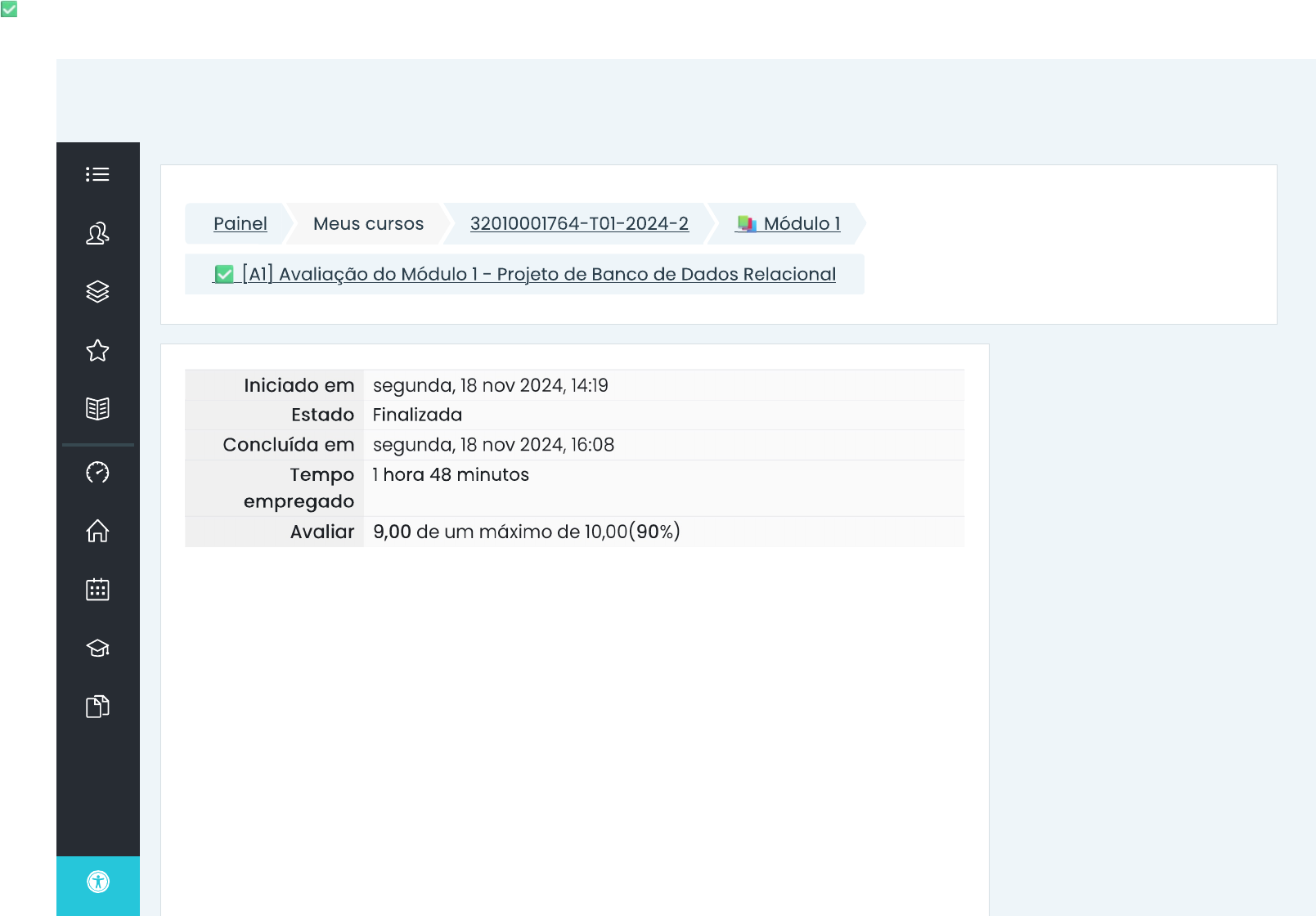Open course 32010001764-T01-2024-2 link
Viewport: 1316px width, 916px height.
[579, 224]
